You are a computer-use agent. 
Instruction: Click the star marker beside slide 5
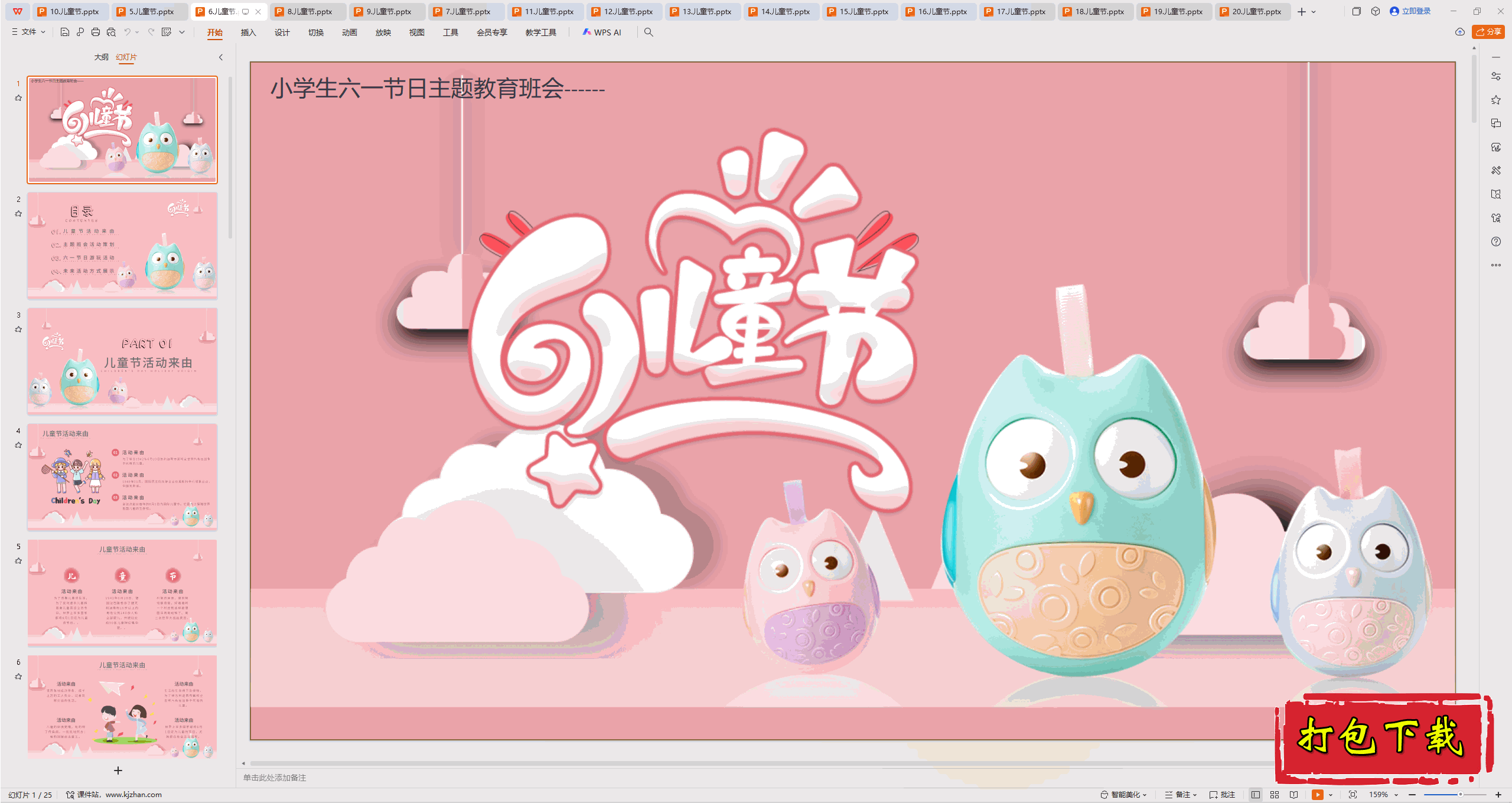pyautogui.click(x=18, y=561)
